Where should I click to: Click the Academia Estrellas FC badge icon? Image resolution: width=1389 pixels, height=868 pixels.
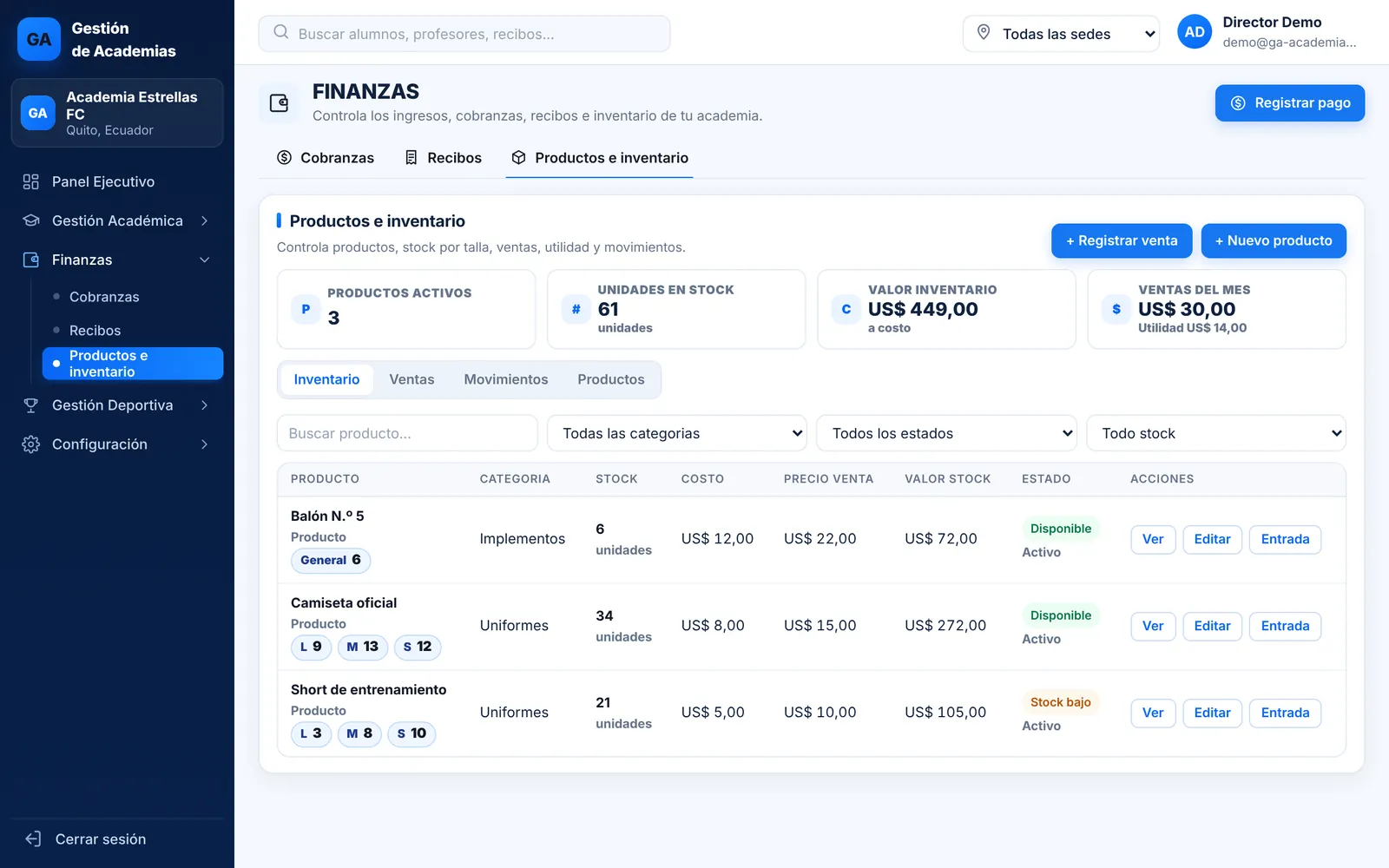(x=38, y=113)
